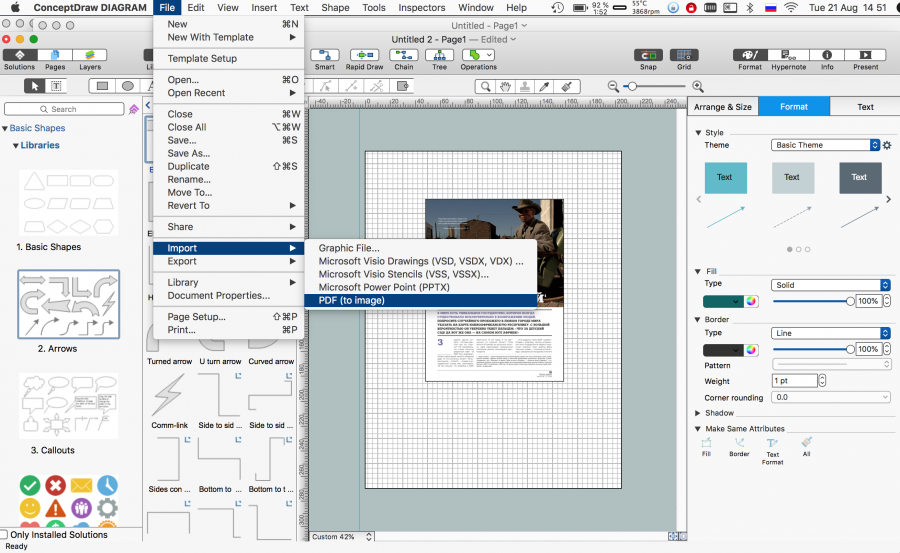
Task: Toggle Snap on the toolbar
Action: pos(648,55)
